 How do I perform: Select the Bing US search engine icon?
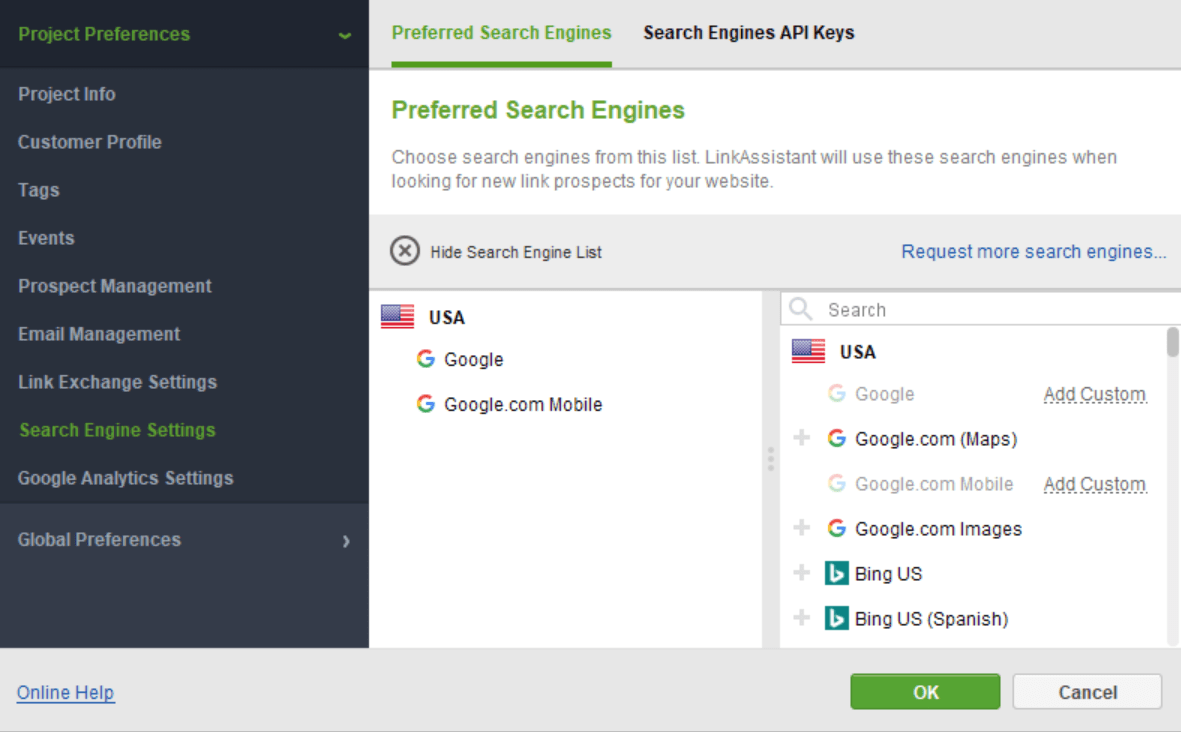pos(838,573)
